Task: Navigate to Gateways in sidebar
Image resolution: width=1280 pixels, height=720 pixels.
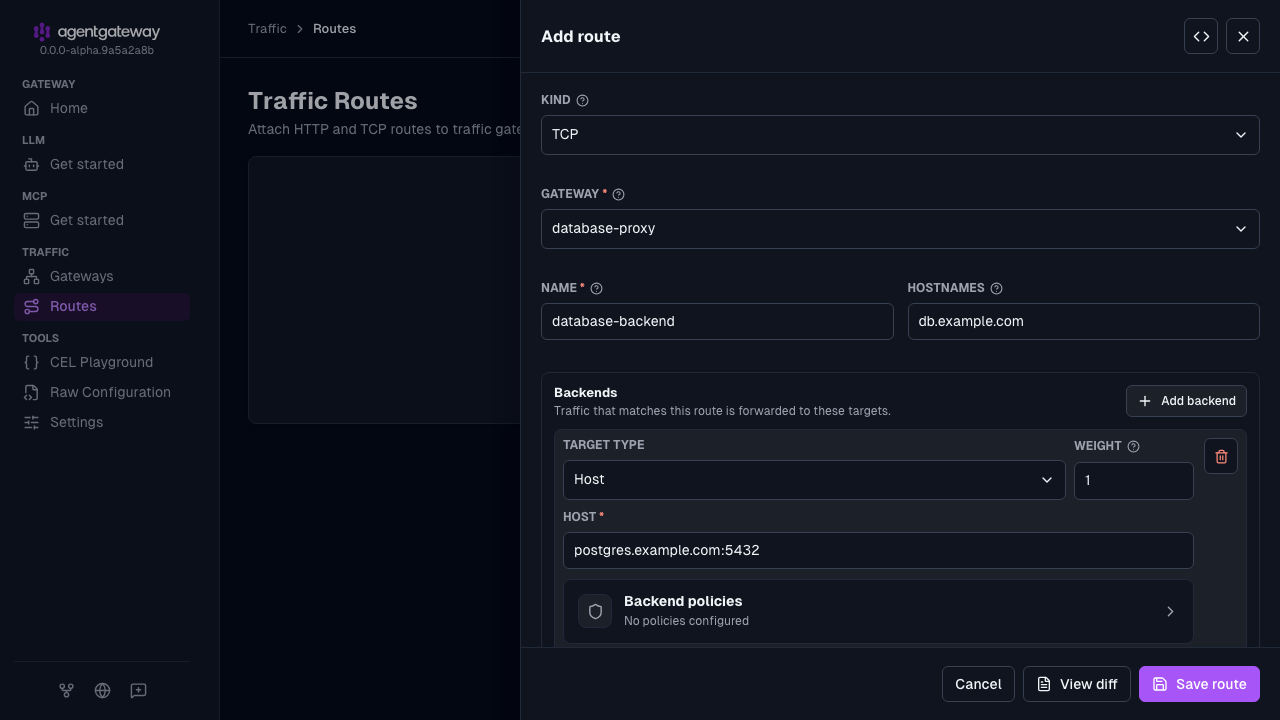Action: (x=101, y=276)
